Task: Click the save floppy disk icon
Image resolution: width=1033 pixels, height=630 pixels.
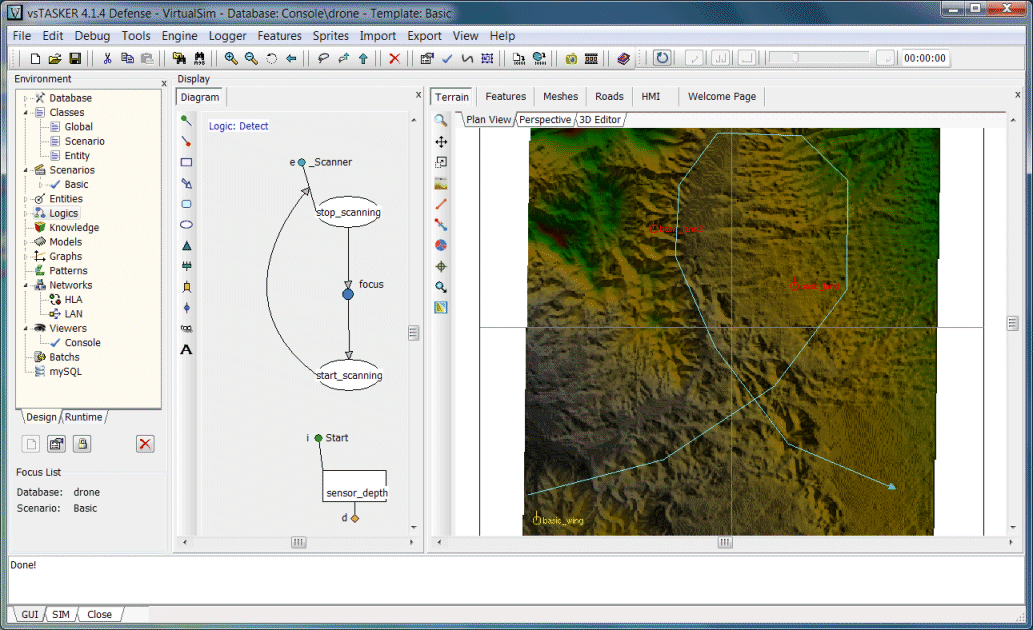Action: tap(73, 59)
